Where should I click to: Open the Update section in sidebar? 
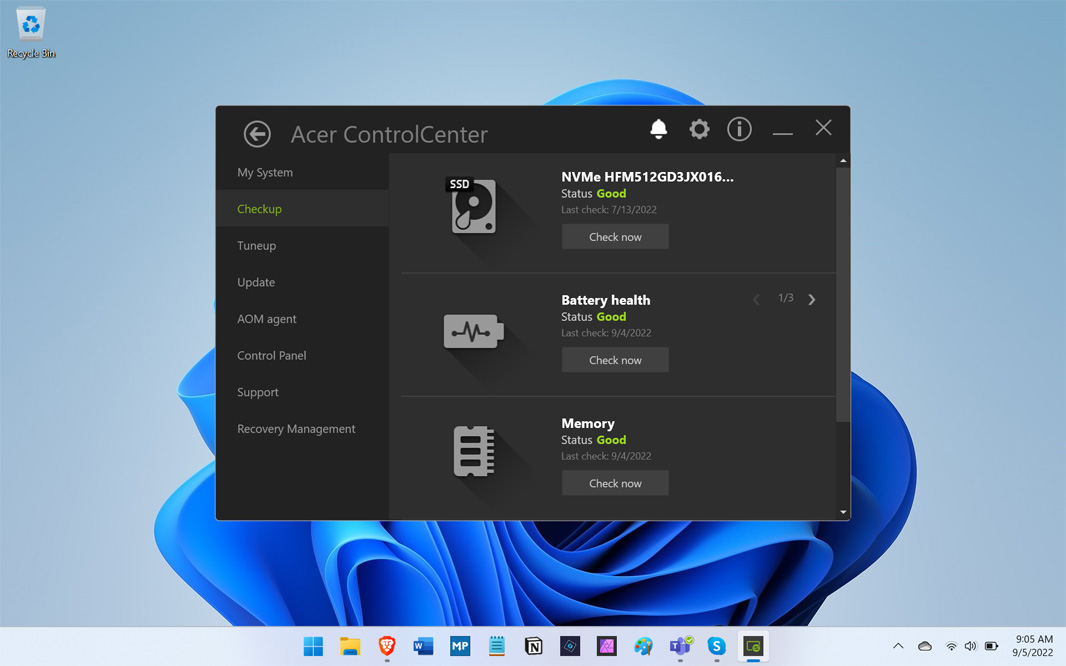click(x=256, y=282)
